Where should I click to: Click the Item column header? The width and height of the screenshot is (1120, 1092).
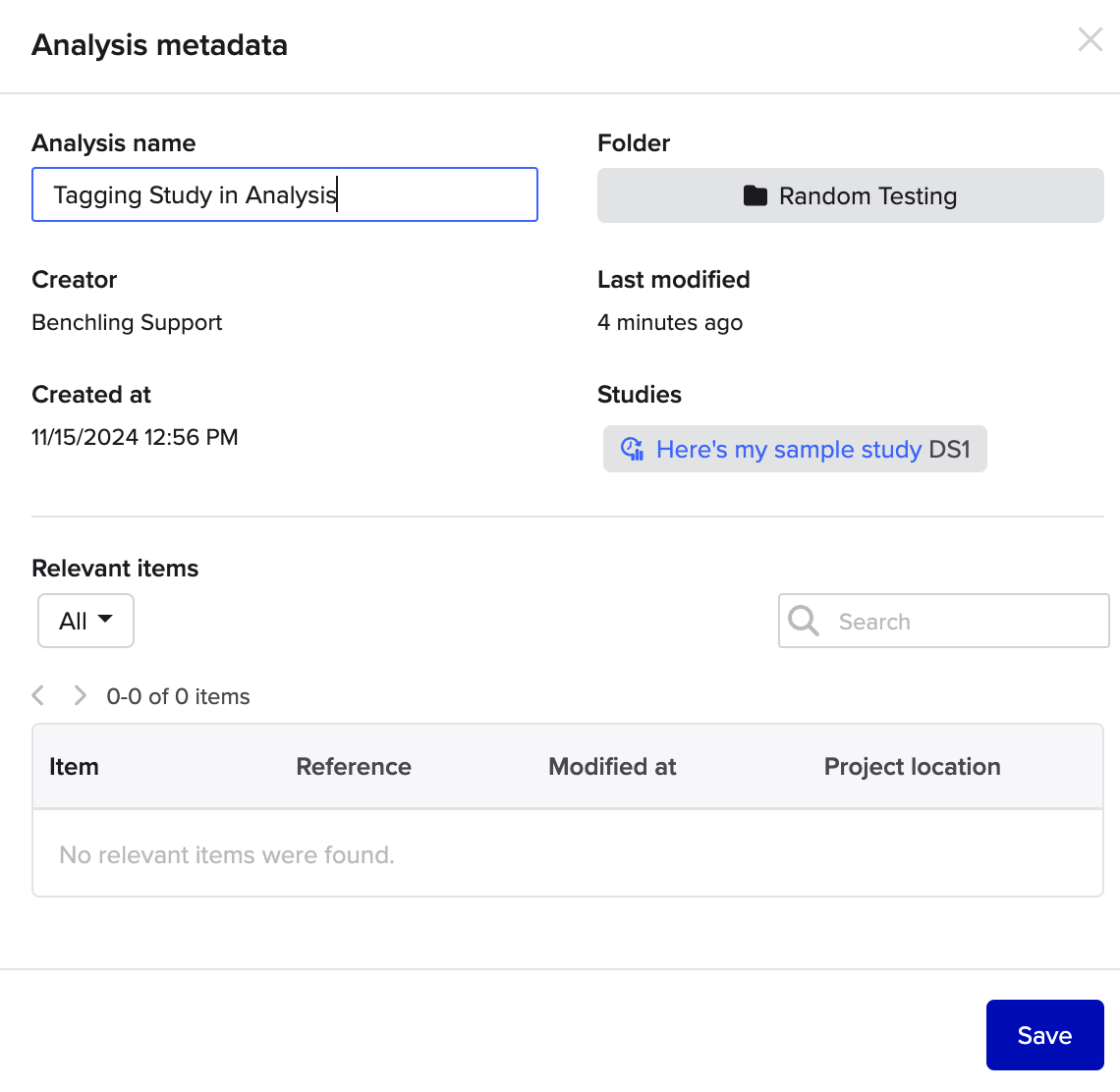[75, 767]
